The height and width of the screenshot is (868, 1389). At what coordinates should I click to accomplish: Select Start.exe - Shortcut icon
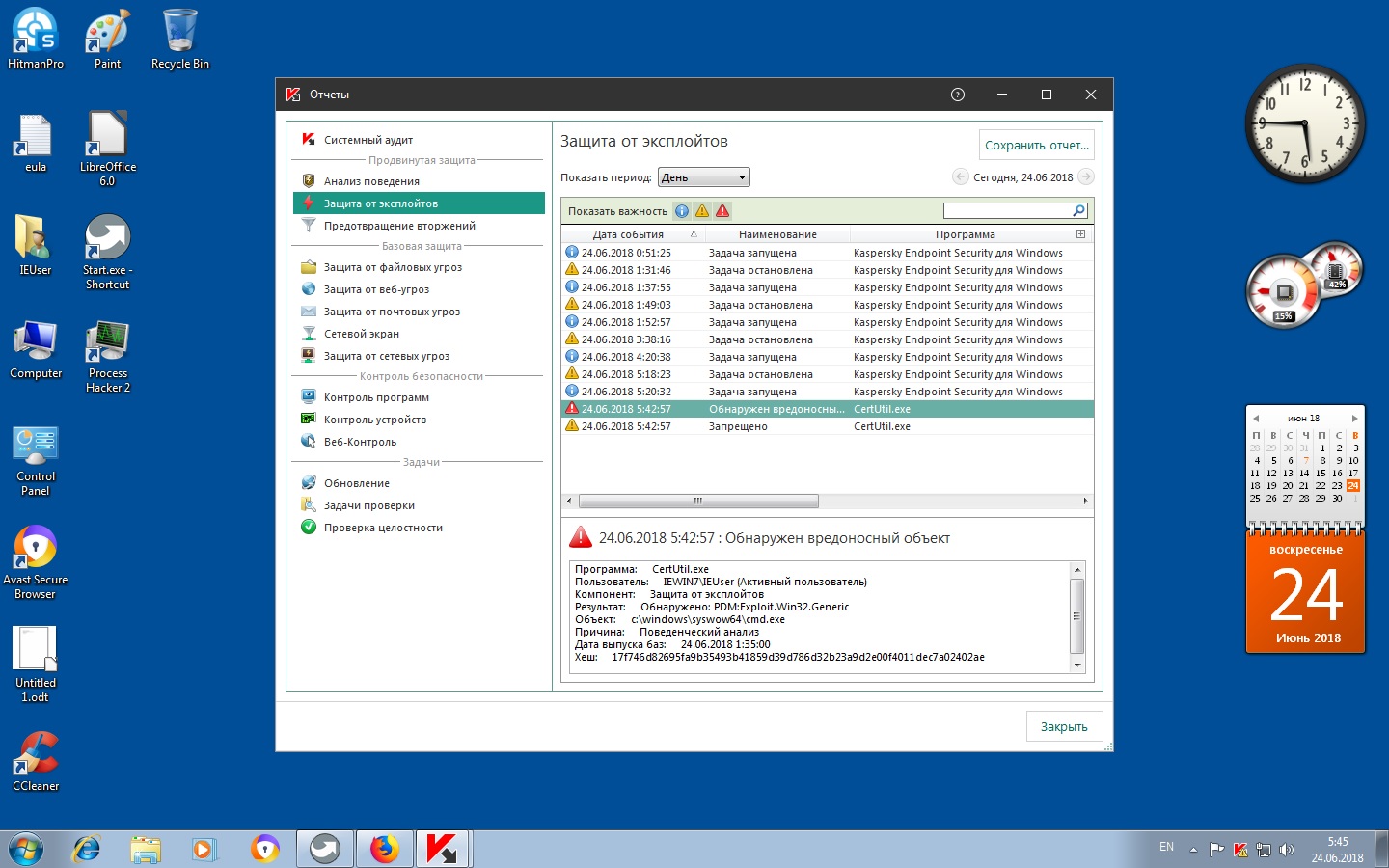point(107,253)
